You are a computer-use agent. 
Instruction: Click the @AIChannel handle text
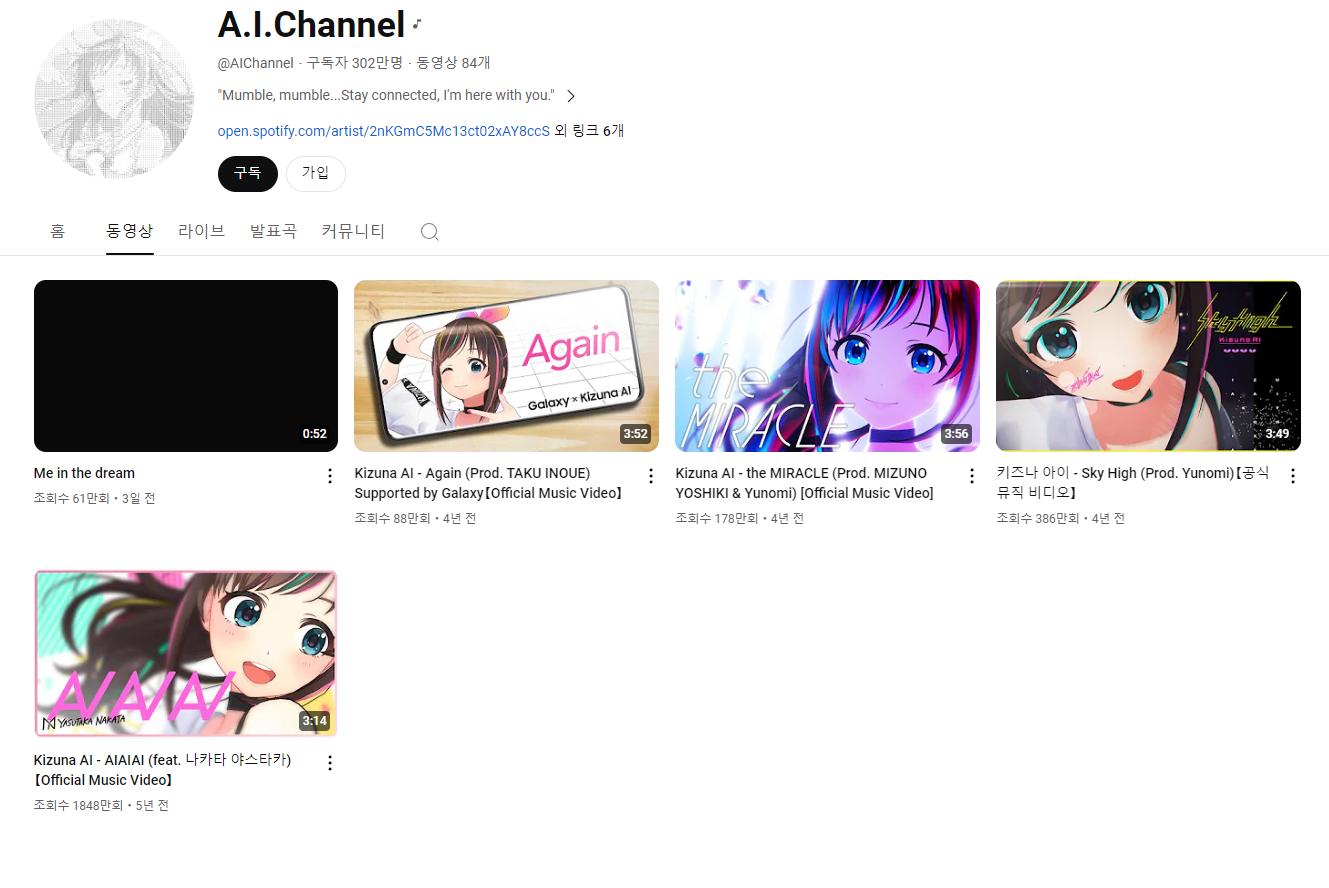click(256, 63)
